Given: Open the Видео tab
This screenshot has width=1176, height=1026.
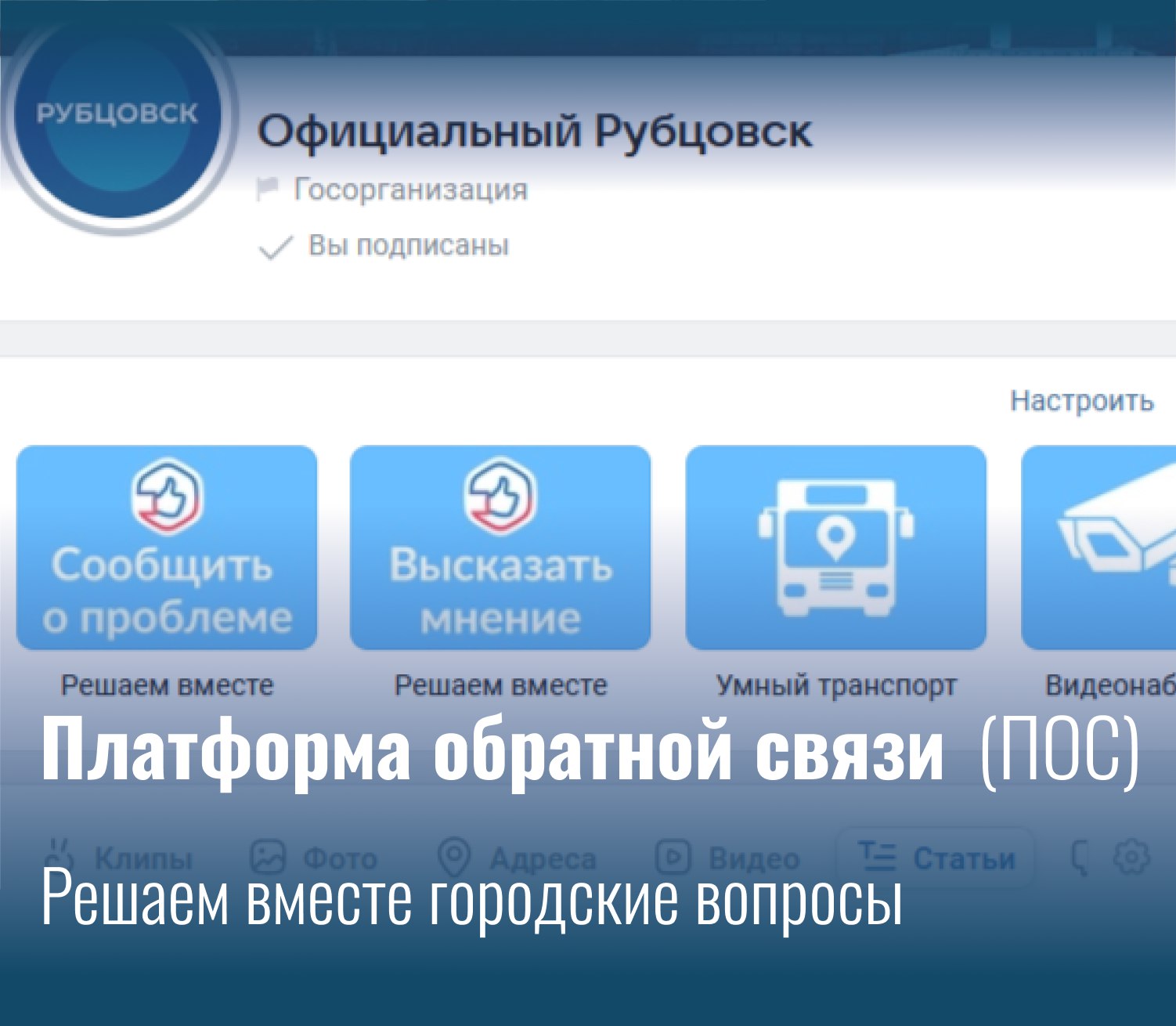Looking at the screenshot, I should coord(728,858).
